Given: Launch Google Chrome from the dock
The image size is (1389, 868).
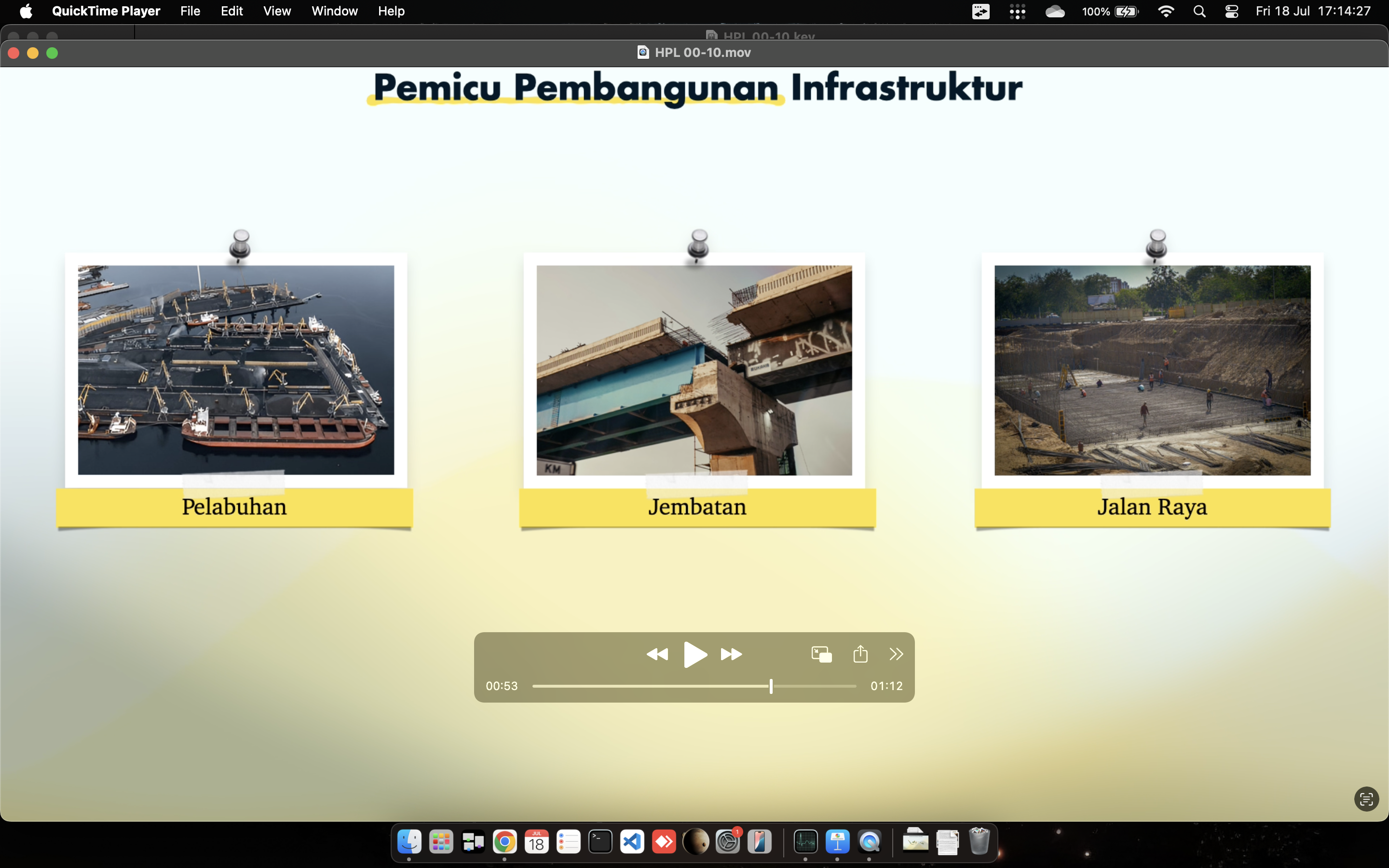Looking at the screenshot, I should point(504,842).
